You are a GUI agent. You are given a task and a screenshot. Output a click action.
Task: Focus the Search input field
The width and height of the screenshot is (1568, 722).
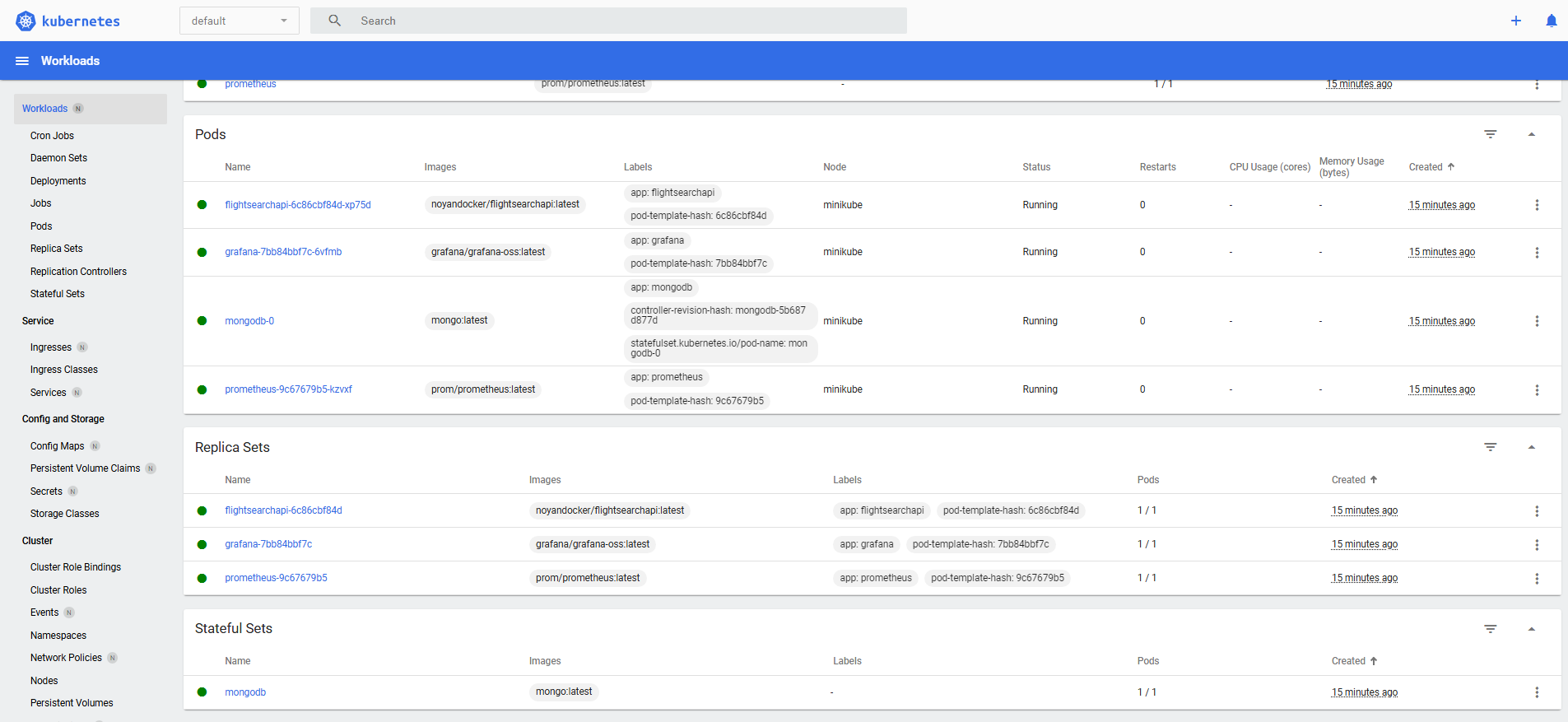click(608, 21)
